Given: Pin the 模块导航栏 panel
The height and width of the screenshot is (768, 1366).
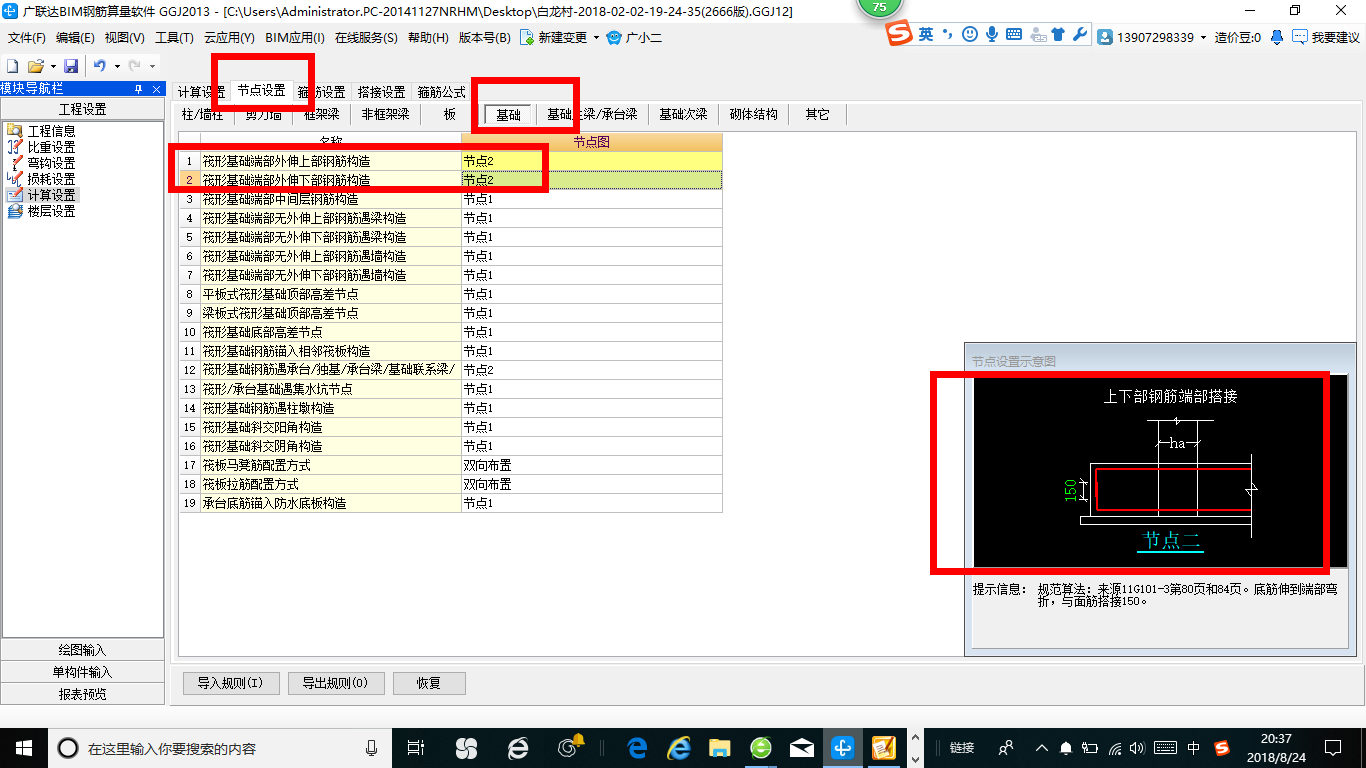Looking at the screenshot, I should (139, 89).
